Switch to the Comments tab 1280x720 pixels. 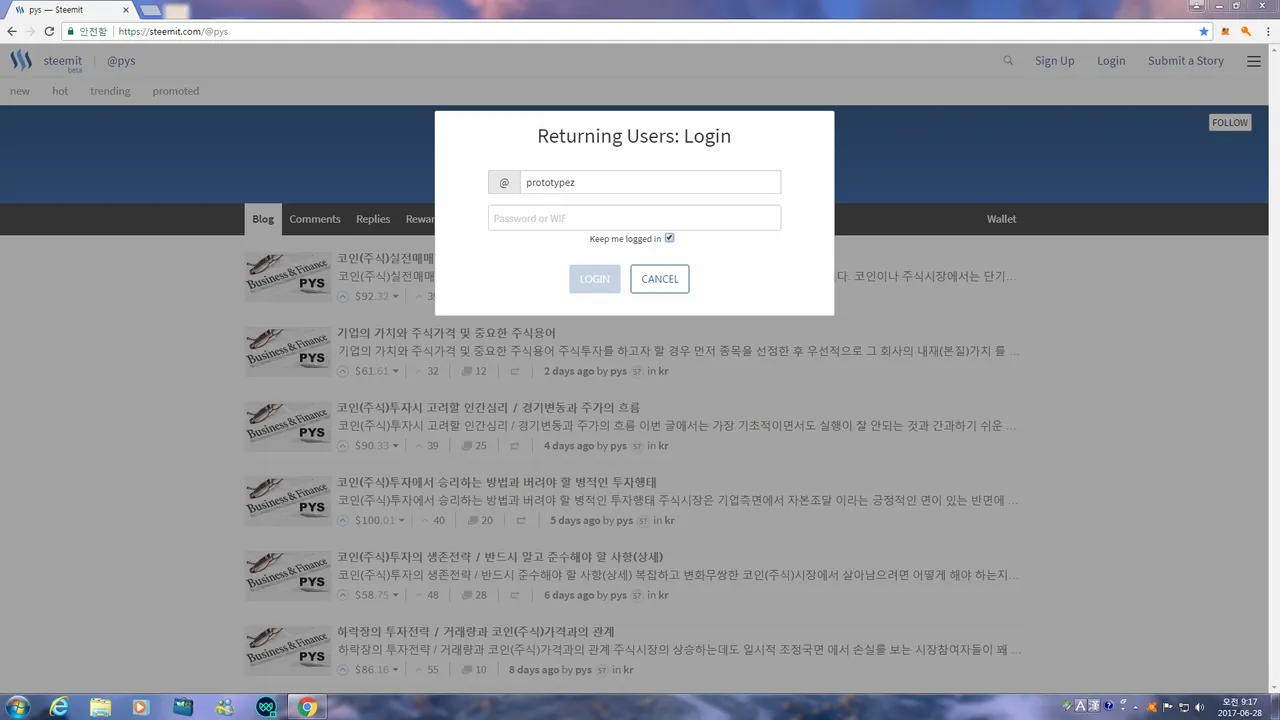click(x=315, y=219)
